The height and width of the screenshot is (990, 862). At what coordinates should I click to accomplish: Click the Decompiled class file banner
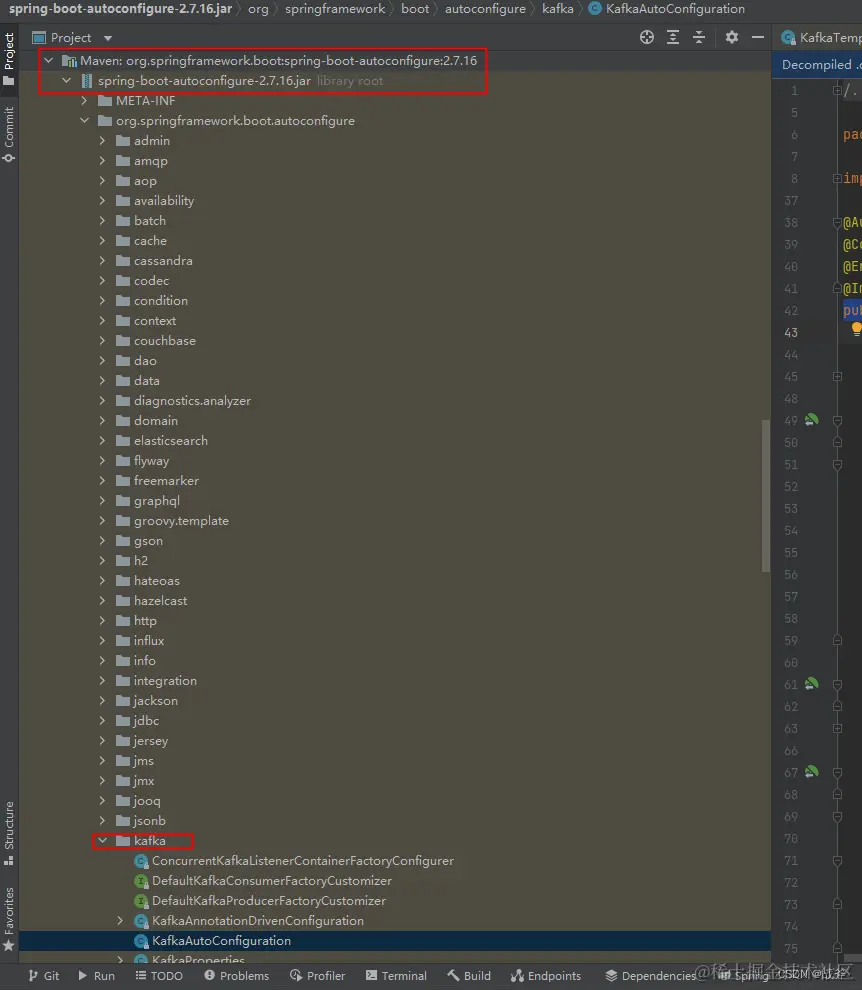(817, 64)
